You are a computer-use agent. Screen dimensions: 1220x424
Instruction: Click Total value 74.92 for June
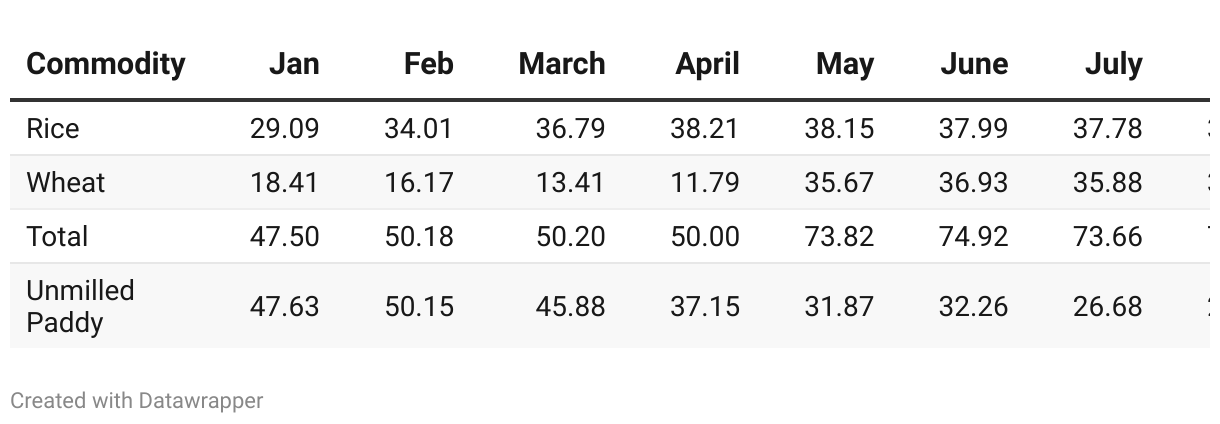974,237
